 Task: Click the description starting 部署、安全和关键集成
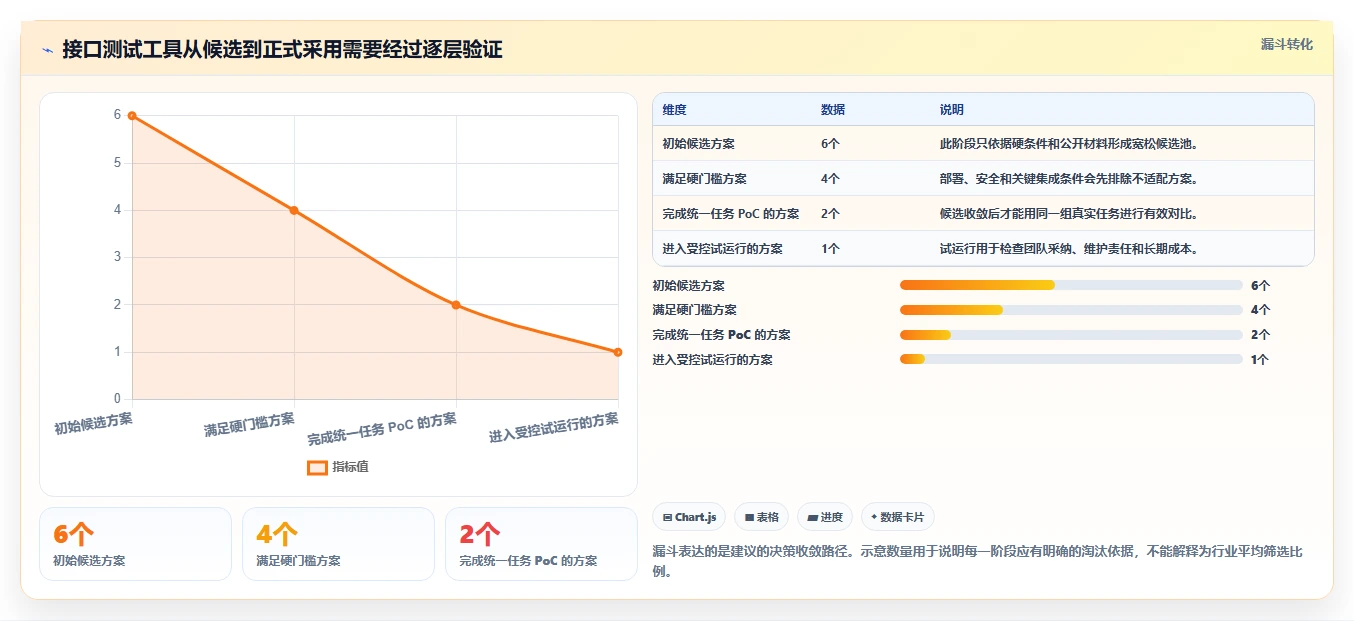(1069, 179)
